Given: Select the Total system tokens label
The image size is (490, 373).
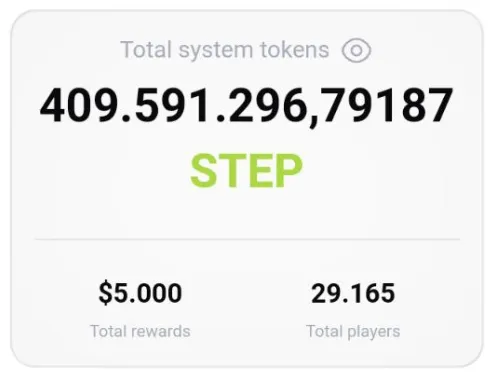Looking at the screenshot, I should [225, 50].
